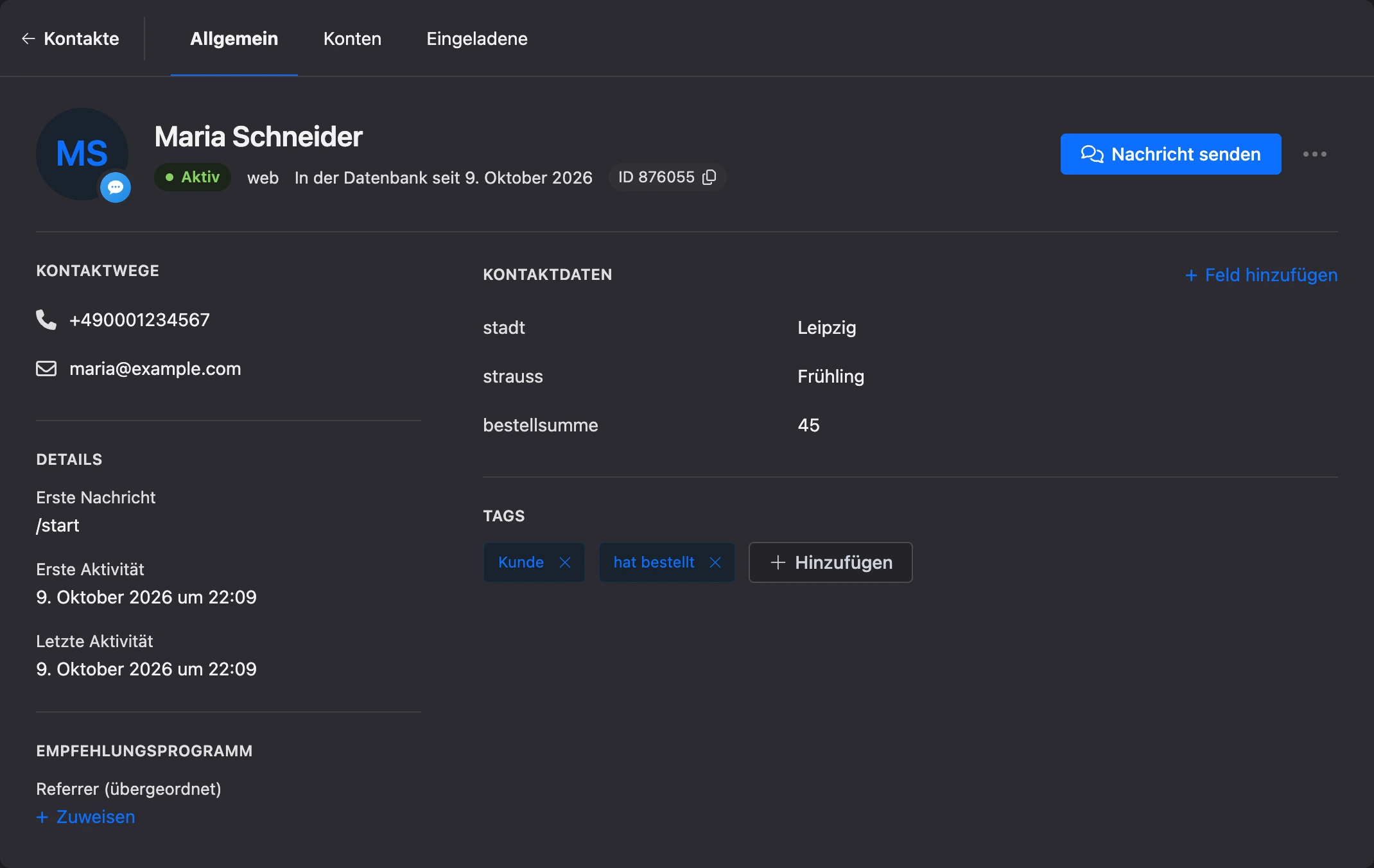Click the phone icon next to number
The width and height of the screenshot is (1374, 868).
click(x=46, y=320)
